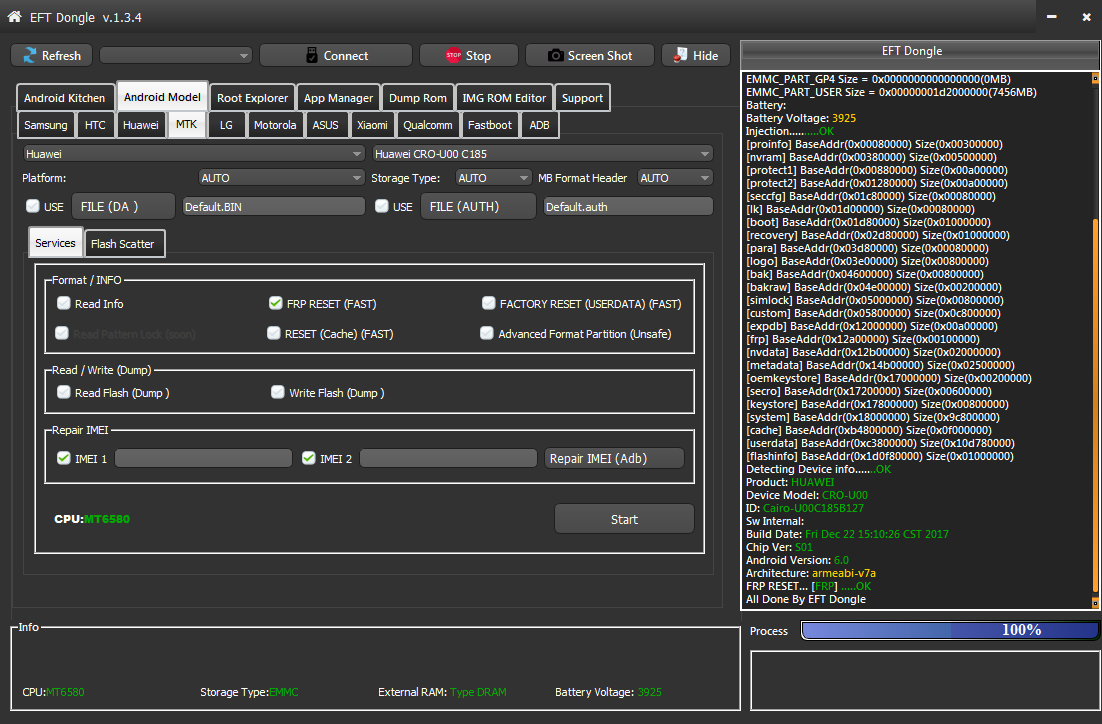Open the Android Kitchen tab

[65, 98]
